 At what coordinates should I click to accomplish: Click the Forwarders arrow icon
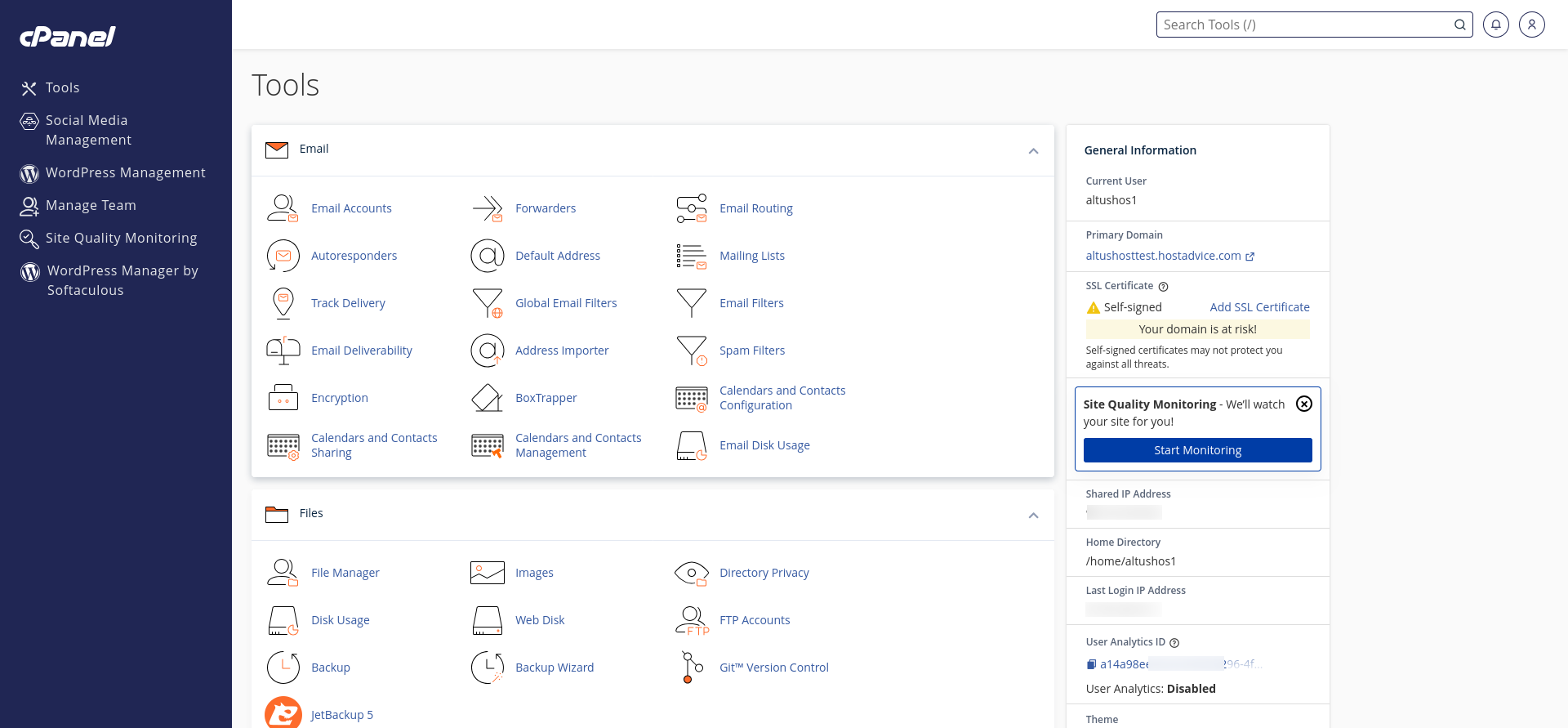(487, 208)
